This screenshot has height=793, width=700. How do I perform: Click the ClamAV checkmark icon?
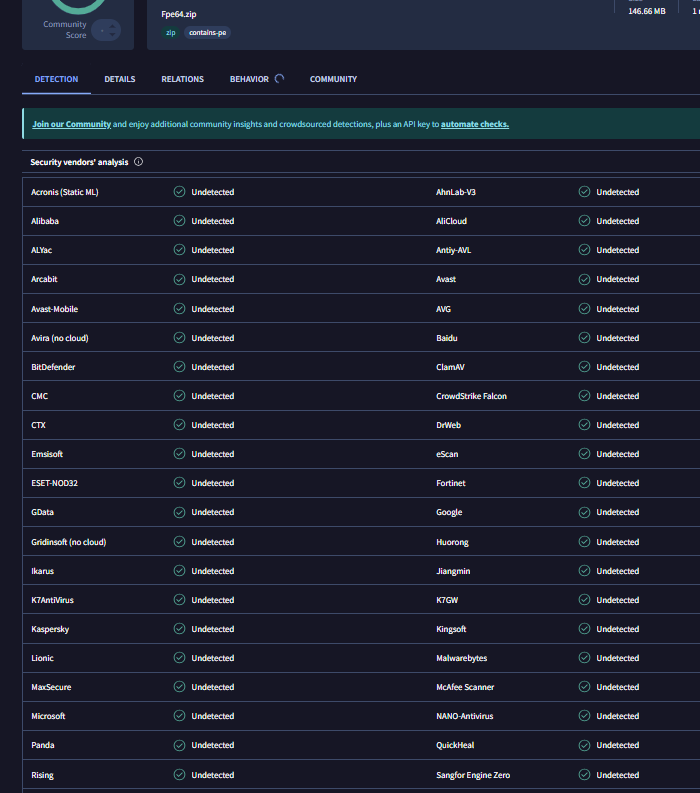[x=585, y=367]
